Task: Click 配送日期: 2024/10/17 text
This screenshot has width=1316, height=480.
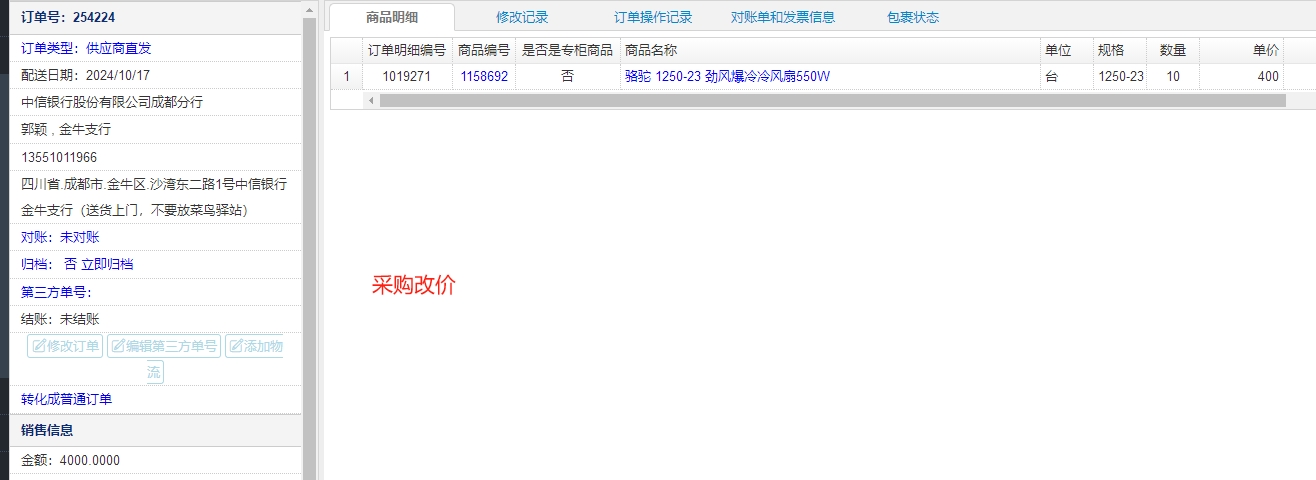Action: pyautogui.click(x=85, y=75)
